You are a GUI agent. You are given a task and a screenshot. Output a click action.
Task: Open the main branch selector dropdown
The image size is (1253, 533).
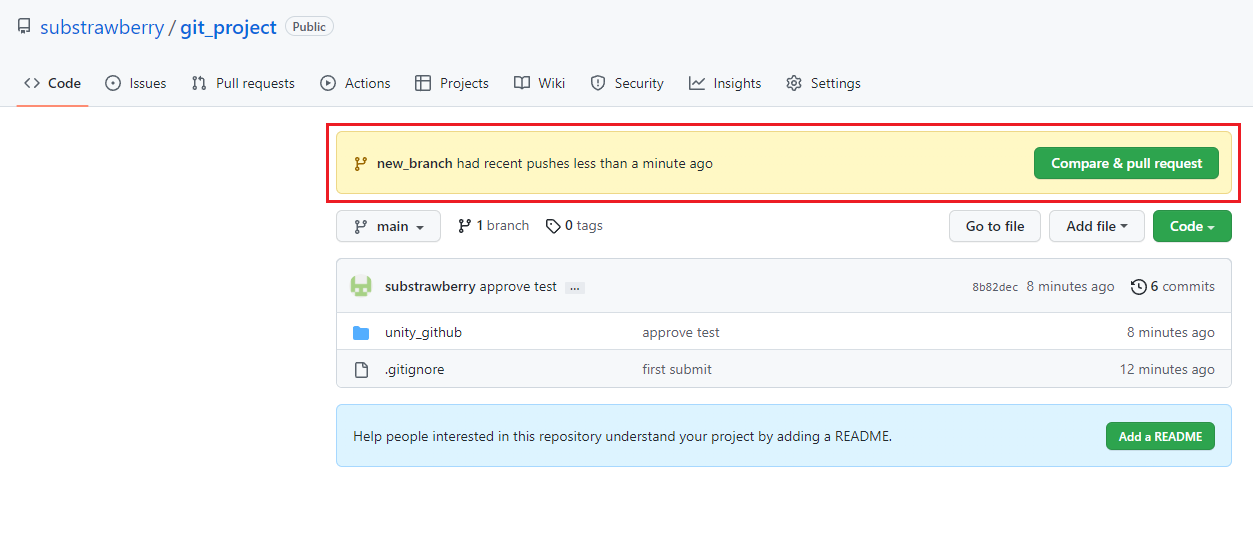[x=389, y=226]
